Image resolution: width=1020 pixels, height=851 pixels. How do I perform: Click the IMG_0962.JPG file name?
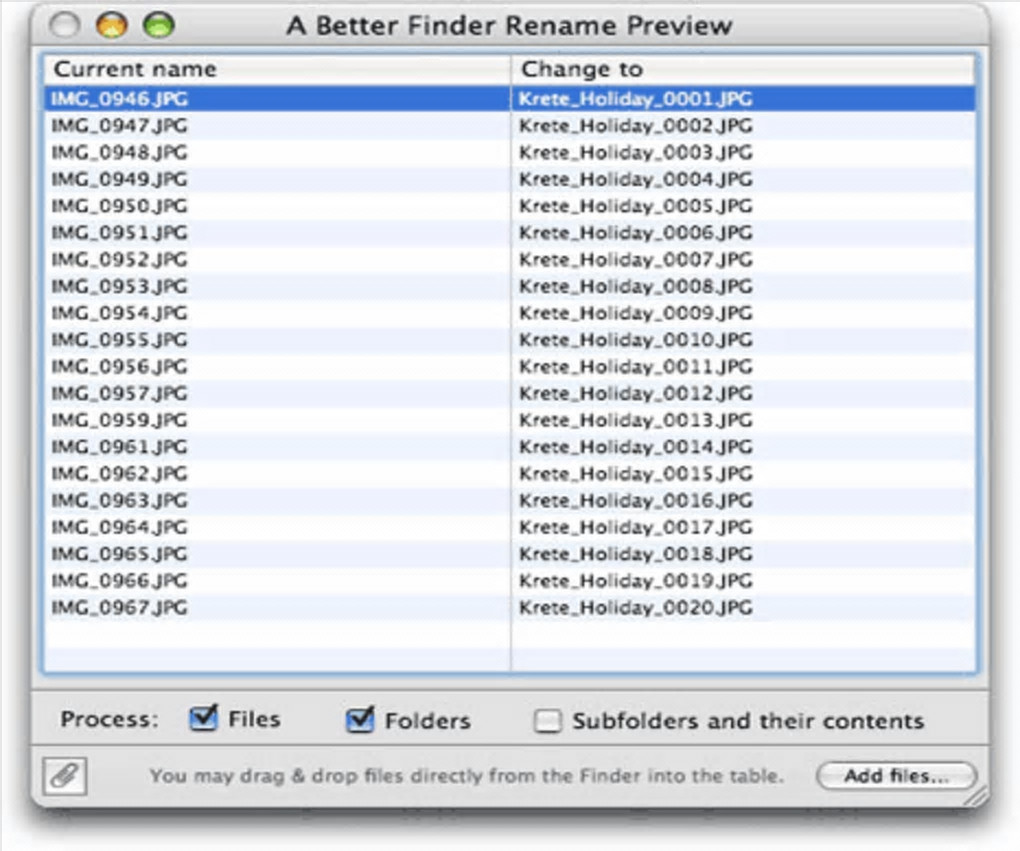[120, 474]
